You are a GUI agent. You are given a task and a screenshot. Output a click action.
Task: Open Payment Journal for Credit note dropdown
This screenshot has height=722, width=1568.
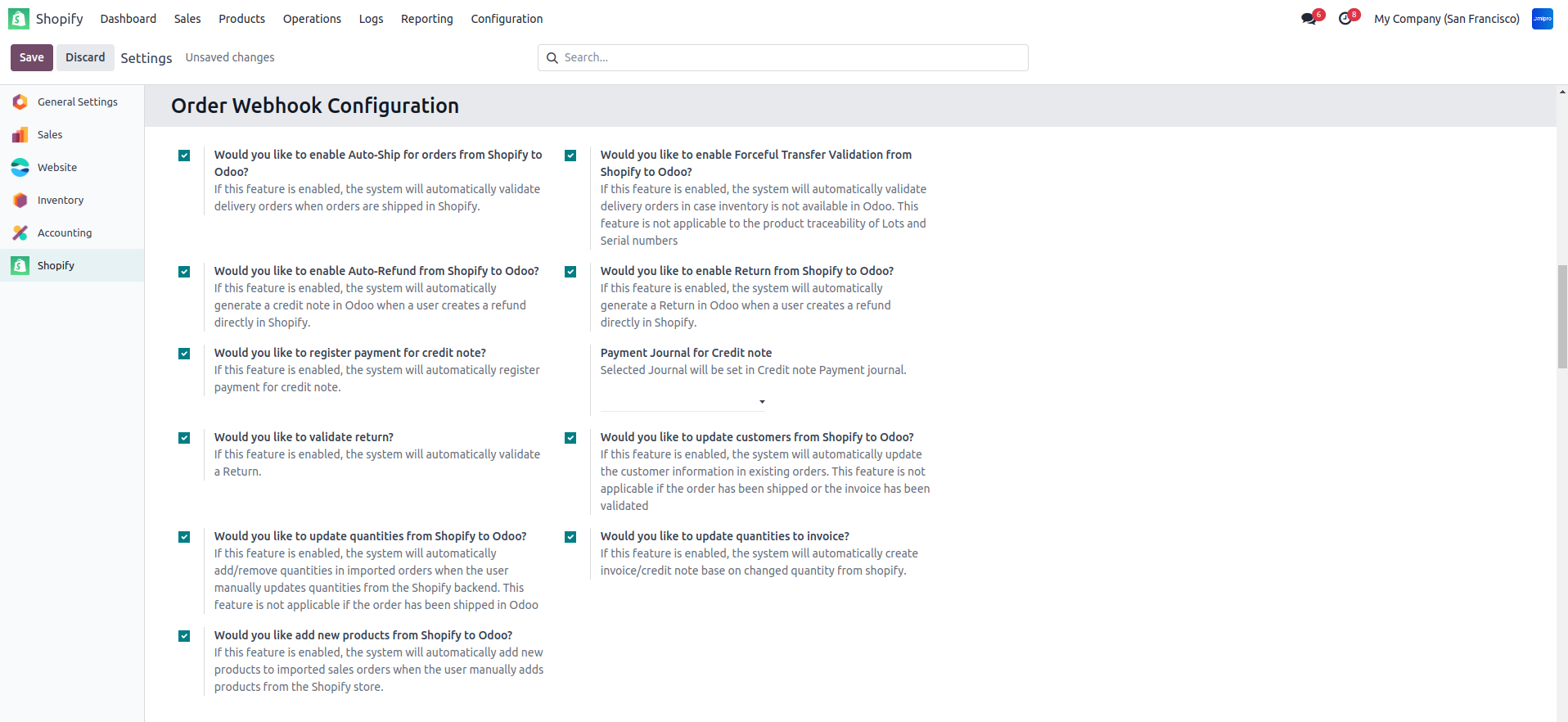click(x=683, y=401)
